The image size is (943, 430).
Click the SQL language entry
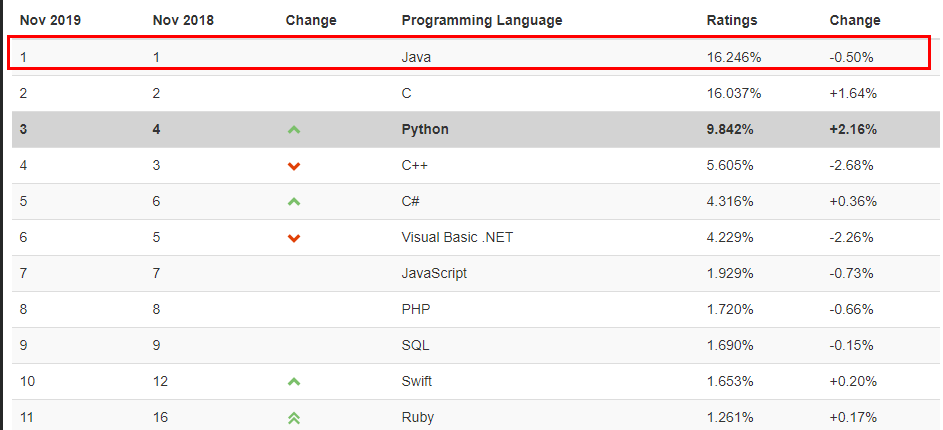tap(416, 345)
